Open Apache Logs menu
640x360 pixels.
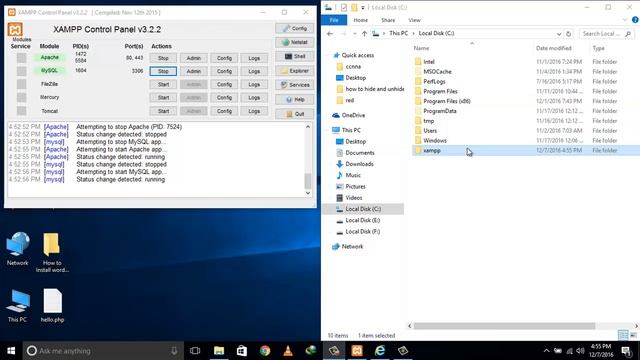click(254, 58)
